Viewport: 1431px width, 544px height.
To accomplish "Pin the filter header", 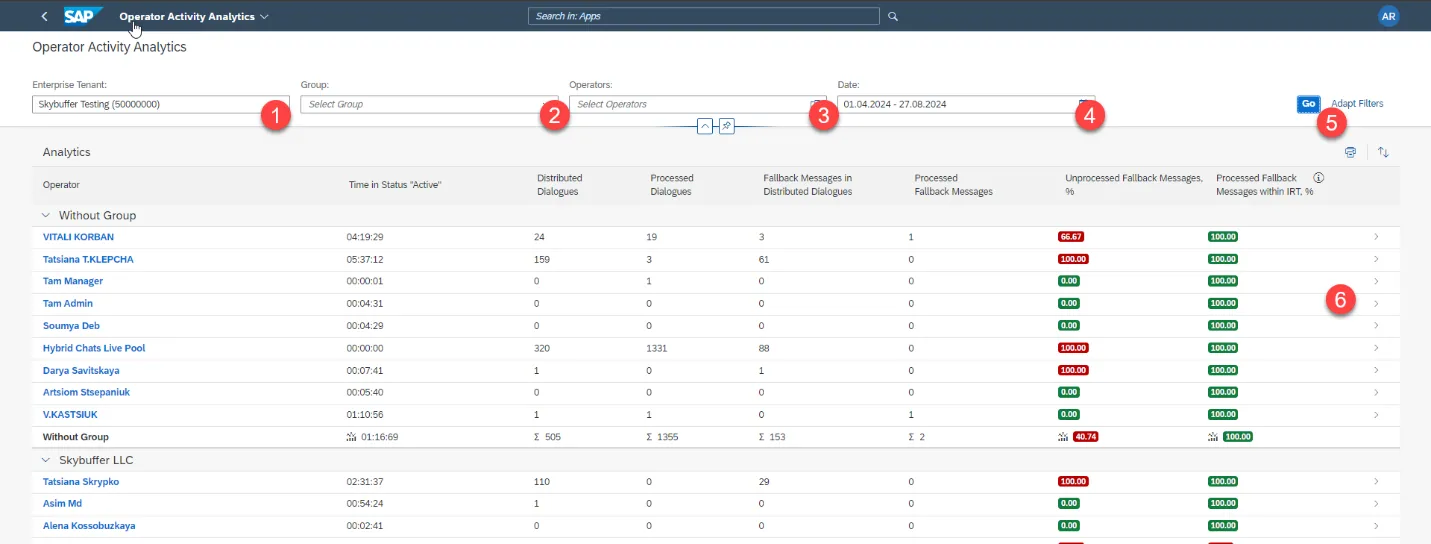I will (727, 127).
